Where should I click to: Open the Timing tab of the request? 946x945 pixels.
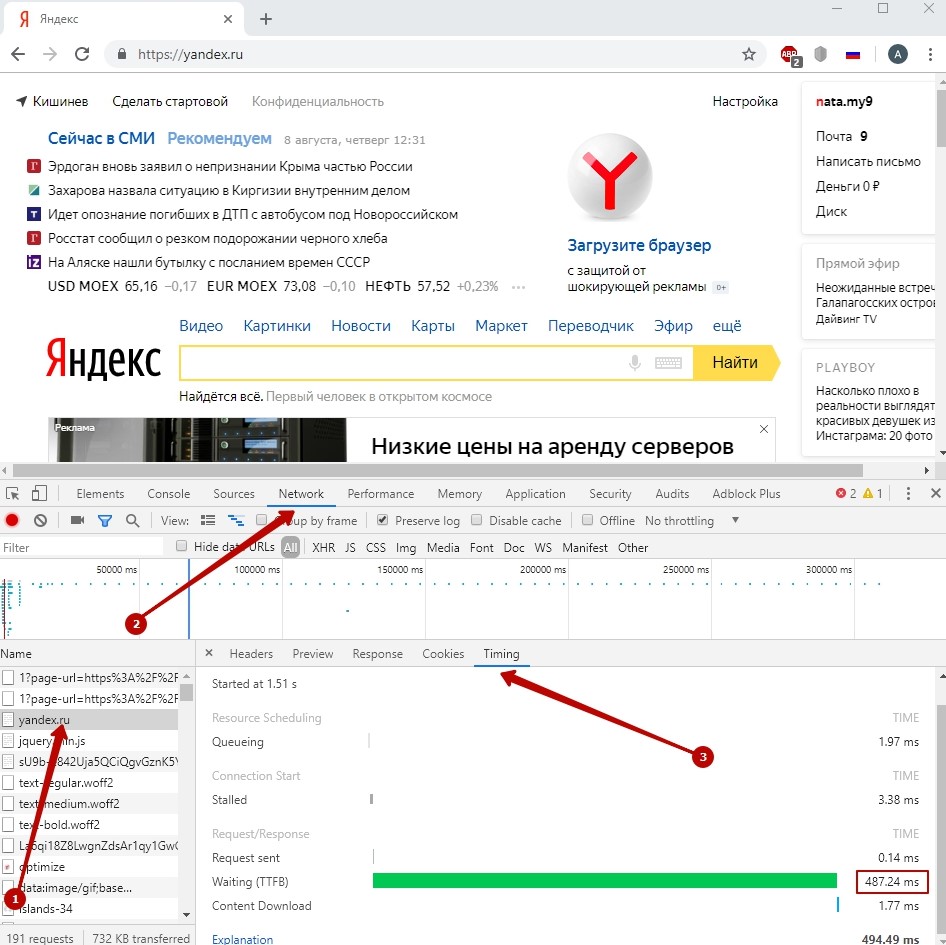click(501, 654)
